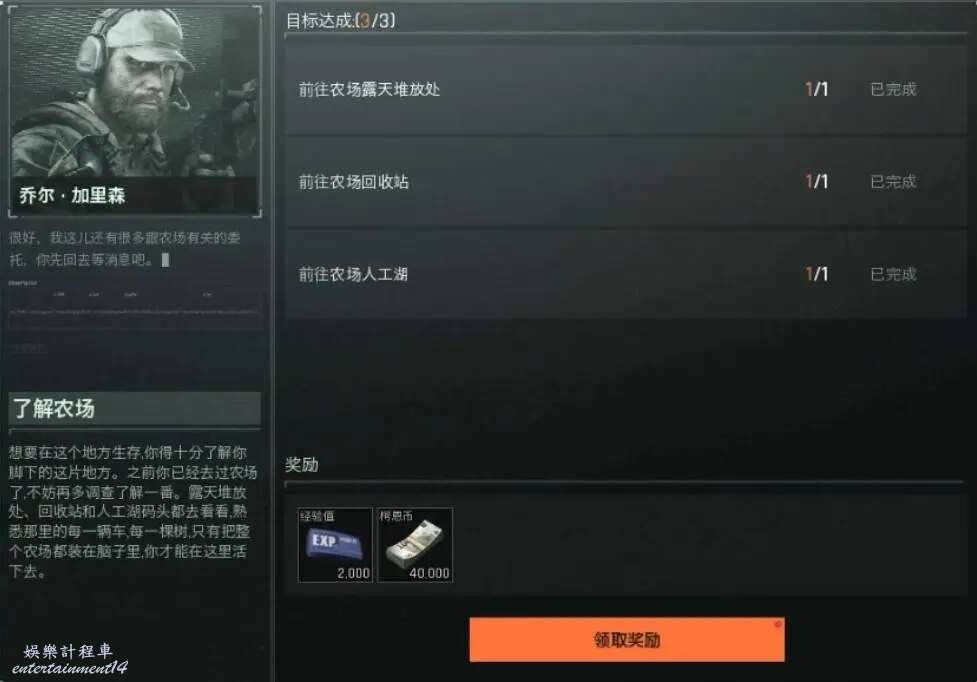977x682 pixels.
Task: Click the 奖励 rewards section header
Action: coord(302,465)
